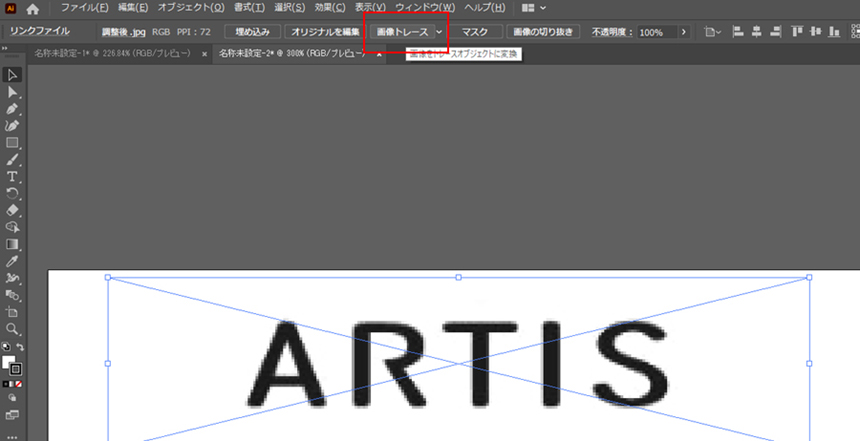Image resolution: width=860 pixels, height=441 pixels.
Task: Select the Zoom magnifier tool
Action: [x=12, y=329]
